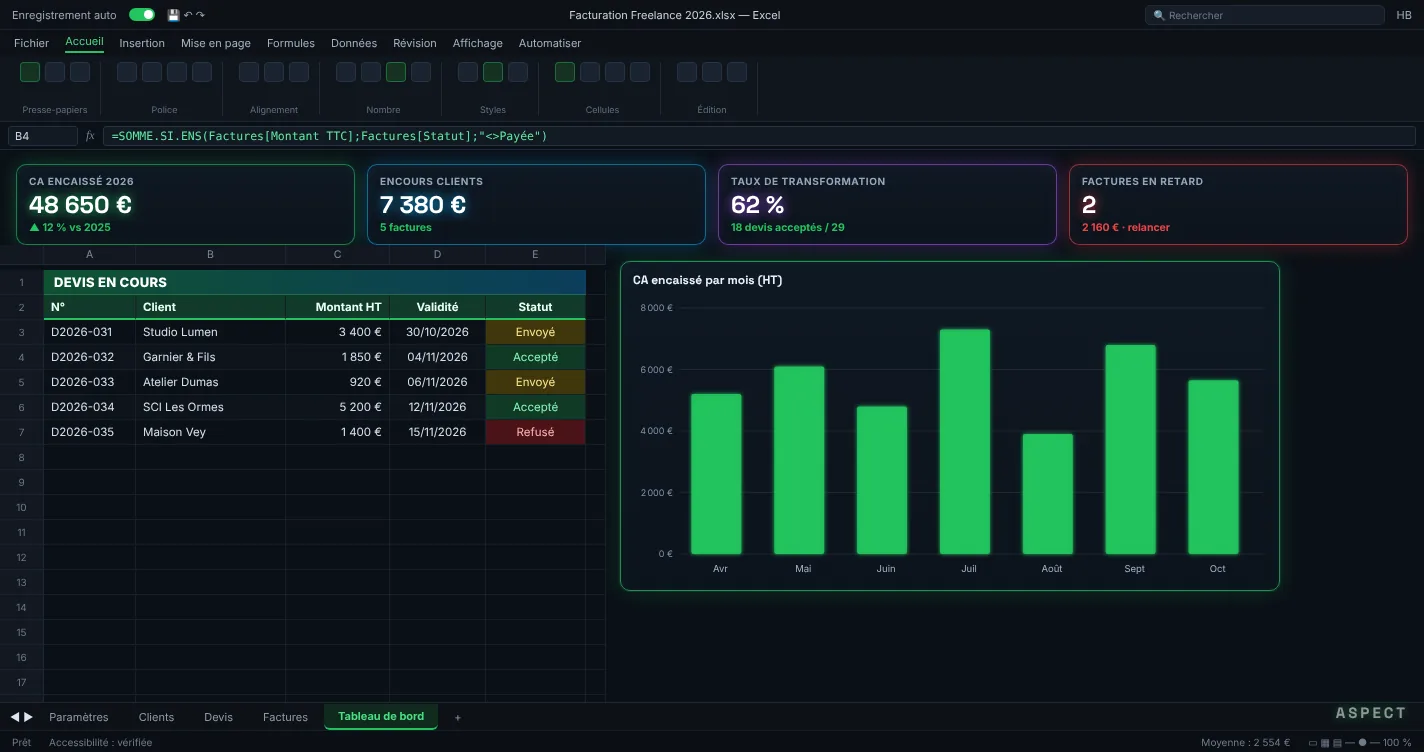The width and height of the screenshot is (1424, 752).
Task: Go to the Formules ribbon tab
Action: pyautogui.click(x=291, y=43)
